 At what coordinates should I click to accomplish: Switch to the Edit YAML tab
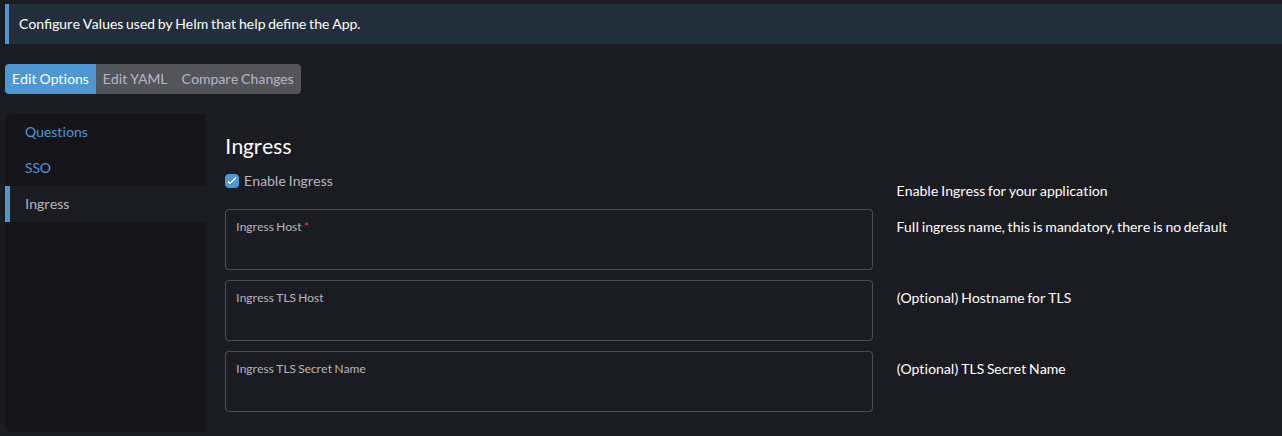pyautogui.click(x=135, y=79)
